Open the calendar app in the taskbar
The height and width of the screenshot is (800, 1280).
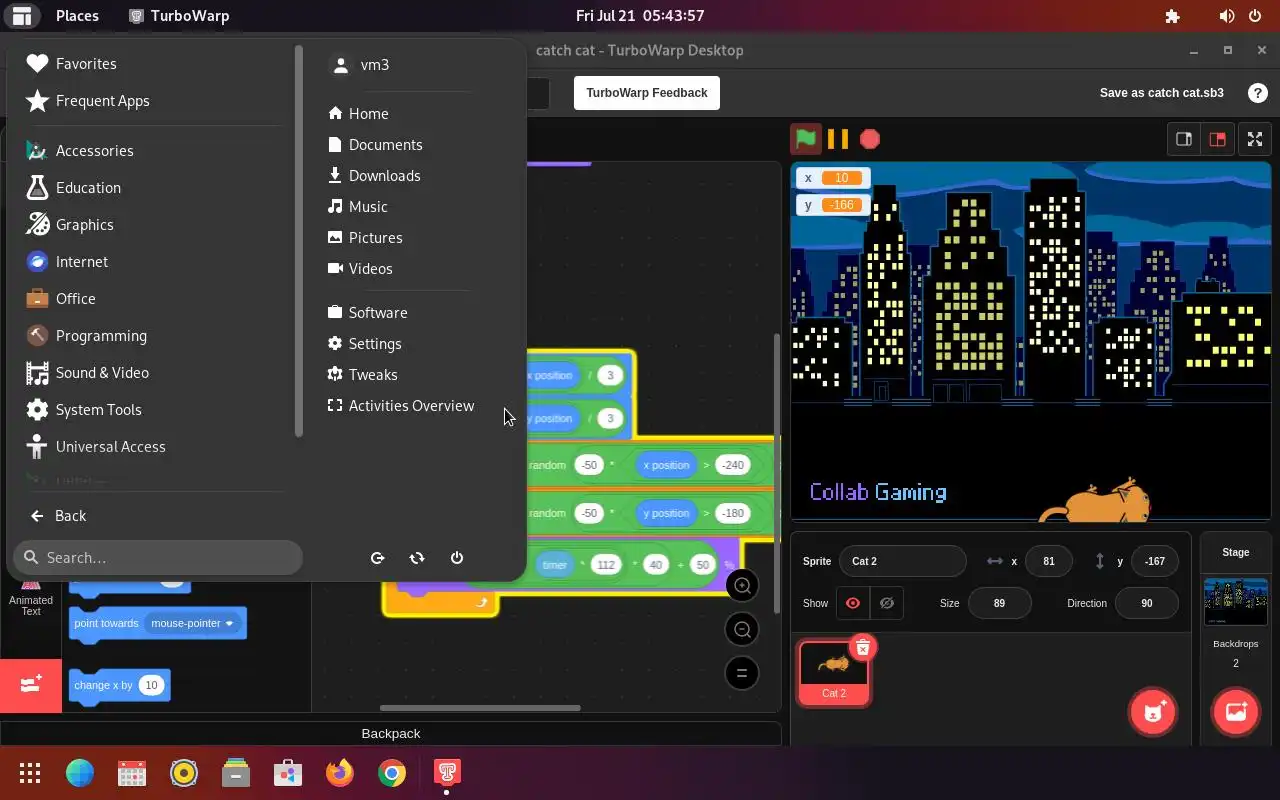tap(132, 773)
